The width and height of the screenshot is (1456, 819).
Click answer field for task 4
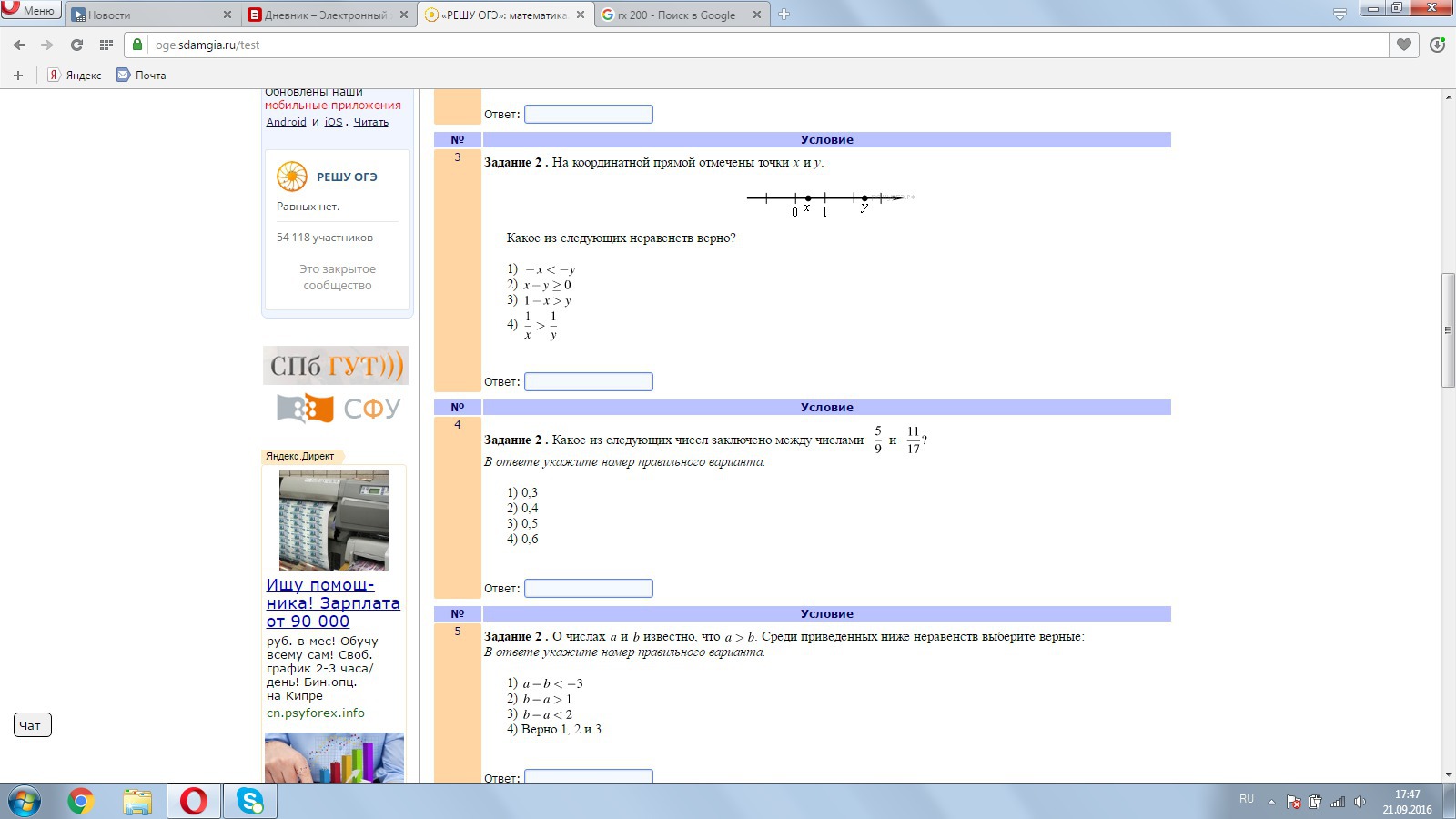click(588, 589)
